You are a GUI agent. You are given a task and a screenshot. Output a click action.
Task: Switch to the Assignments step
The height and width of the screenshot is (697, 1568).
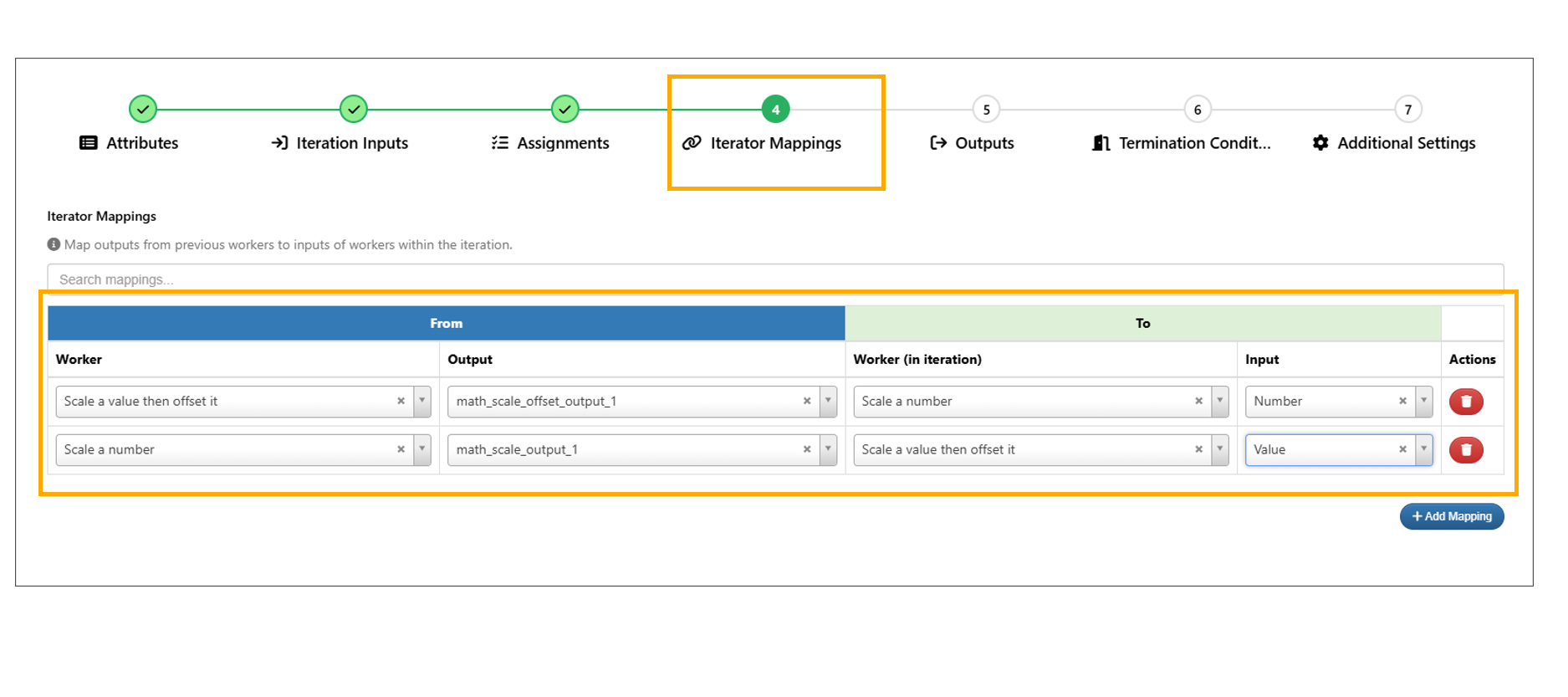pos(562,143)
